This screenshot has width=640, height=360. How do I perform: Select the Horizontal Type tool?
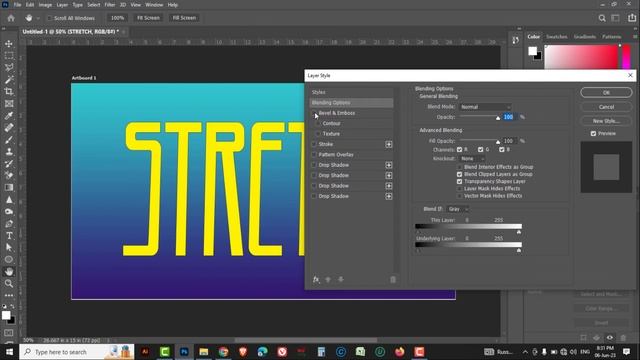point(9,236)
